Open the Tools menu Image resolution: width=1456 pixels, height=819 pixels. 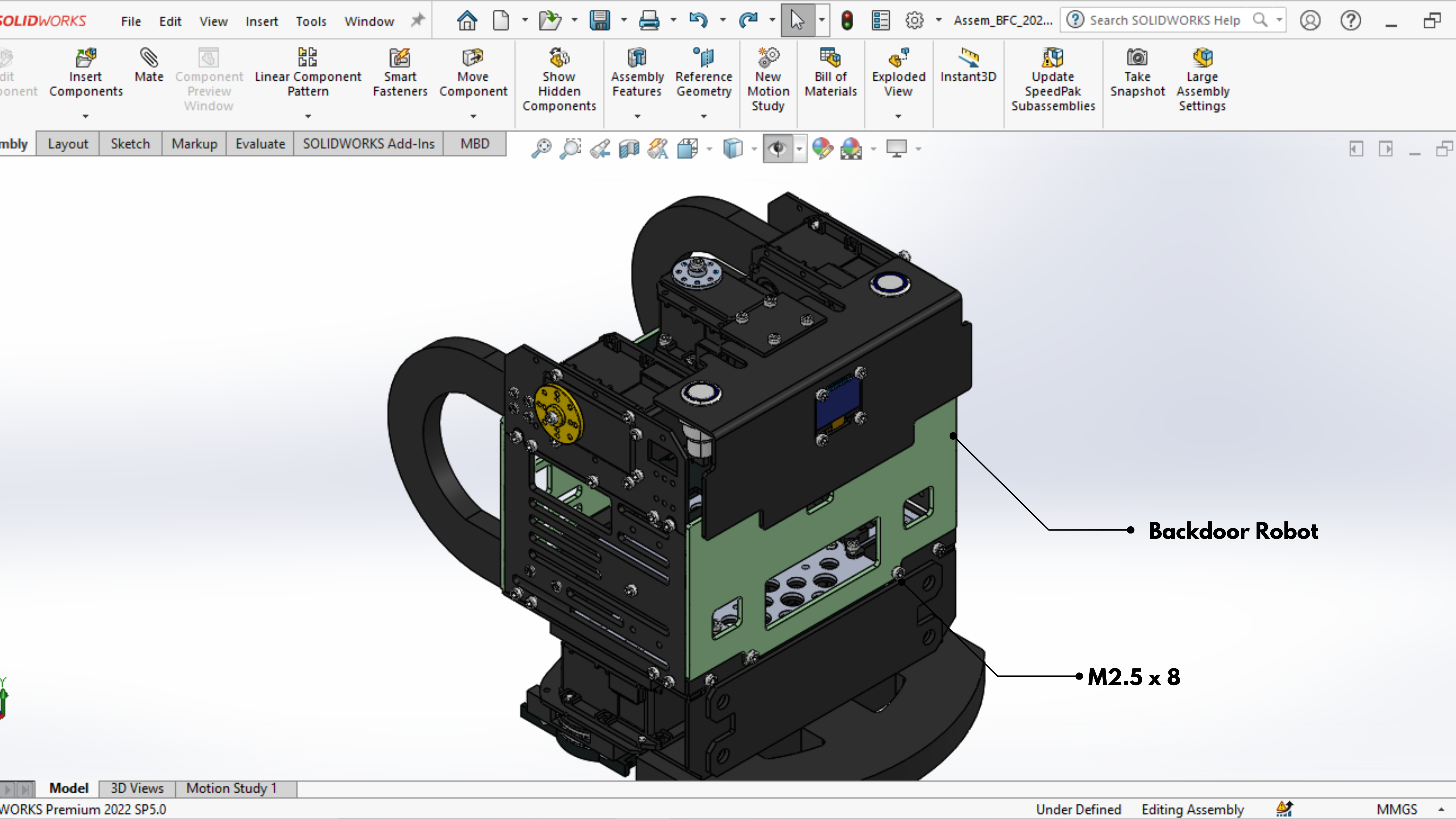coord(311,22)
